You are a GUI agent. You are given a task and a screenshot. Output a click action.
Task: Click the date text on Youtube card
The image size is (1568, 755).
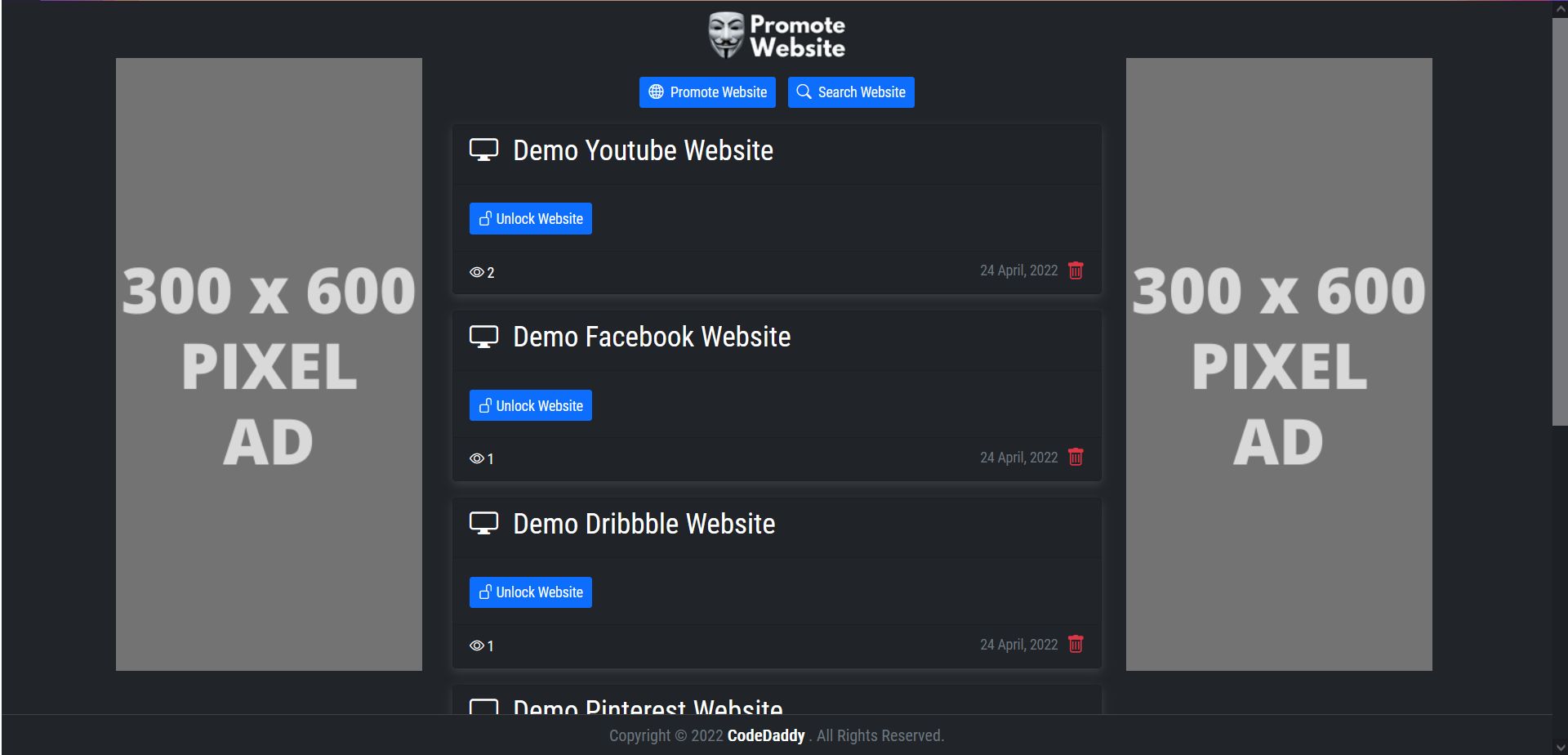pos(1018,270)
